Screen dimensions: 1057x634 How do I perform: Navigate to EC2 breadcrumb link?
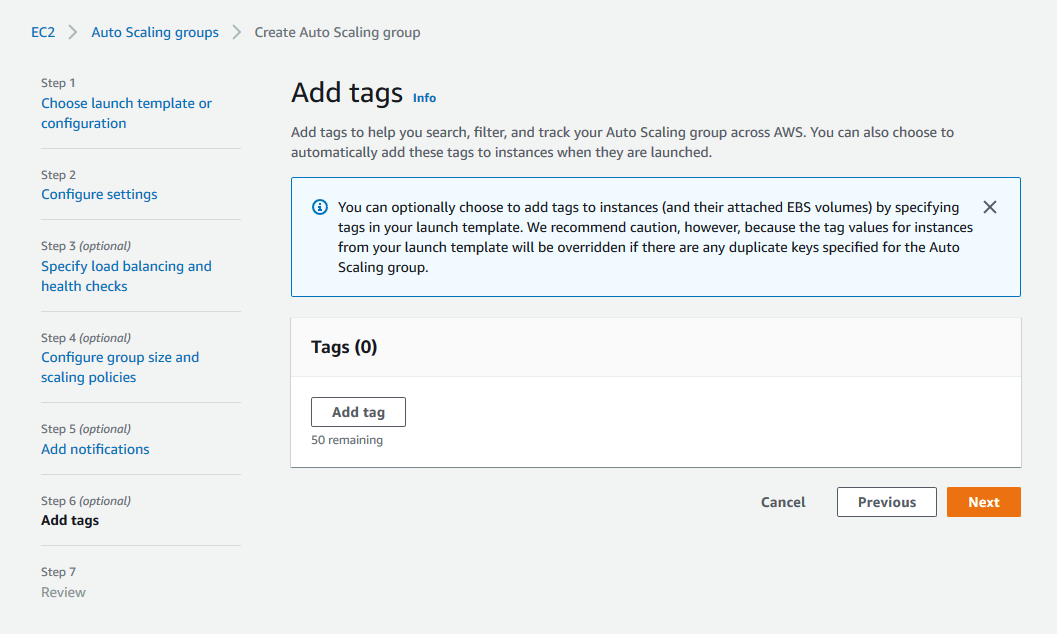[x=43, y=32]
